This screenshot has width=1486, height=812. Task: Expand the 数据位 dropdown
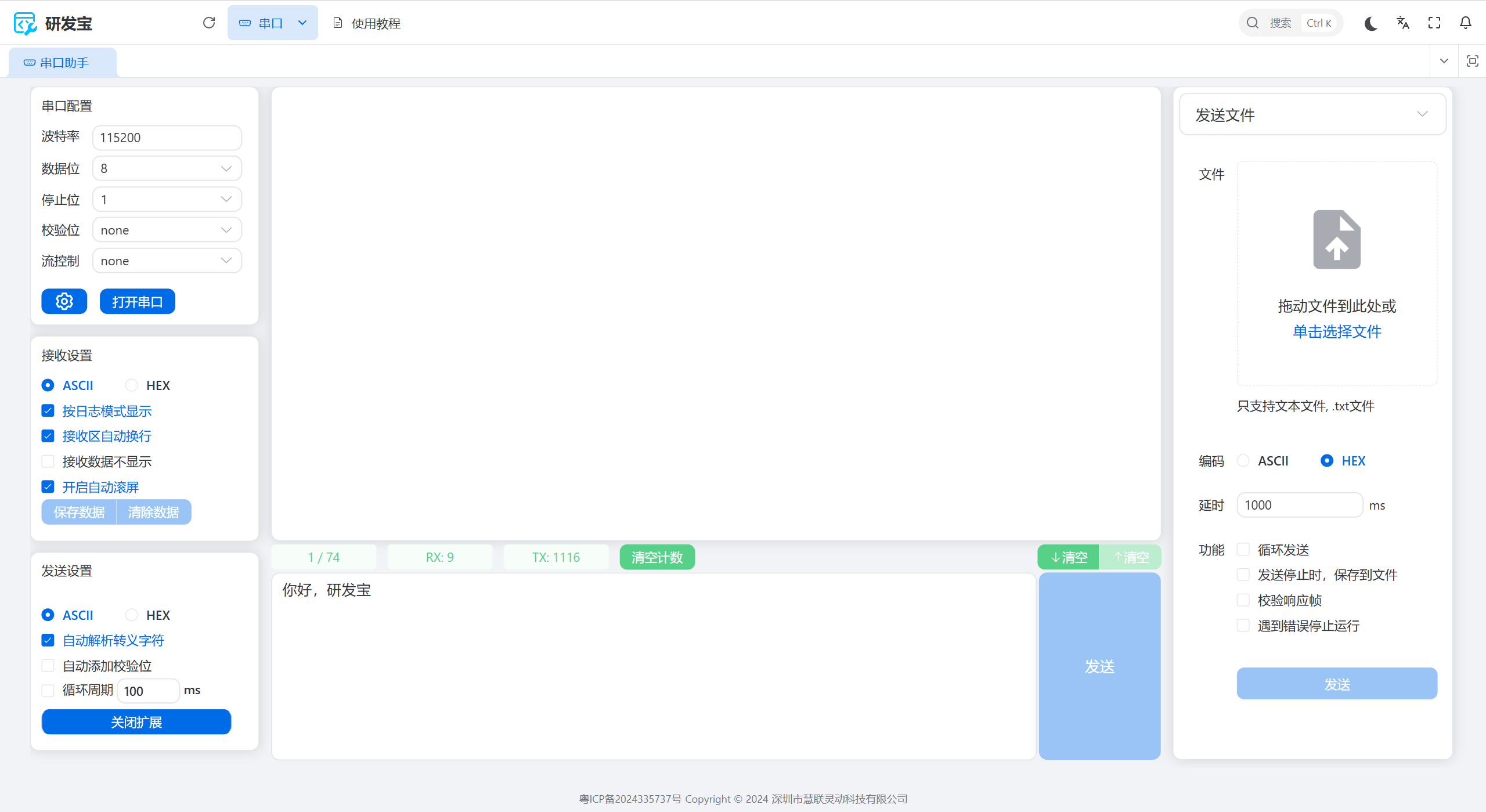167,168
